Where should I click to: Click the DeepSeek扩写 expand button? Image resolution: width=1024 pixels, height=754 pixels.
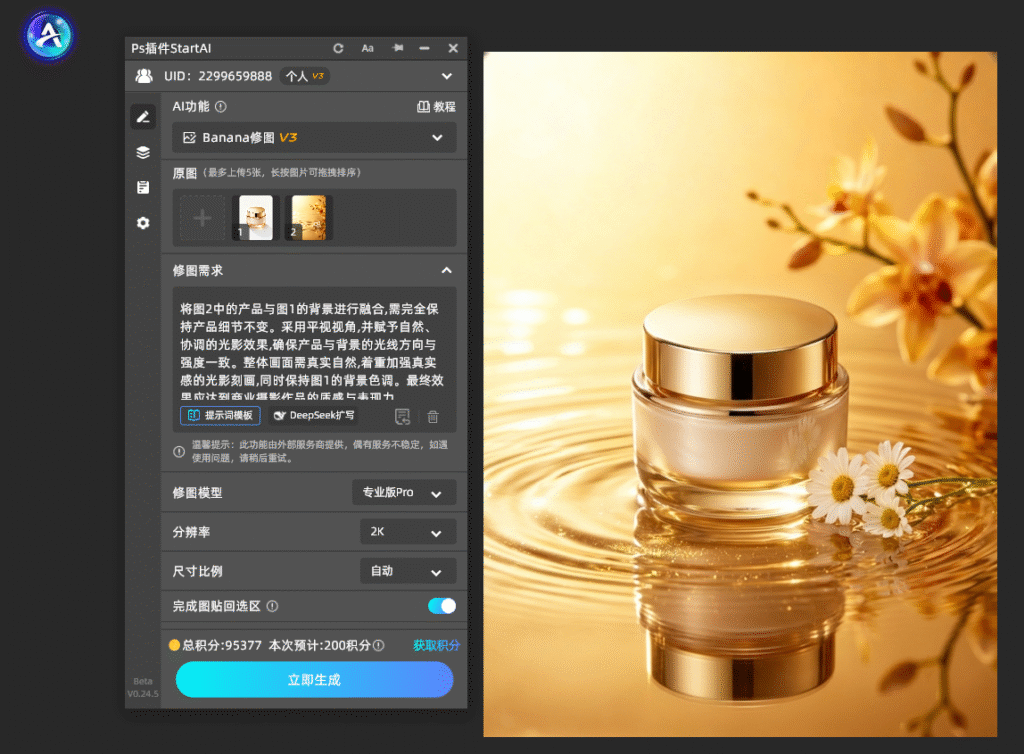pos(314,416)
